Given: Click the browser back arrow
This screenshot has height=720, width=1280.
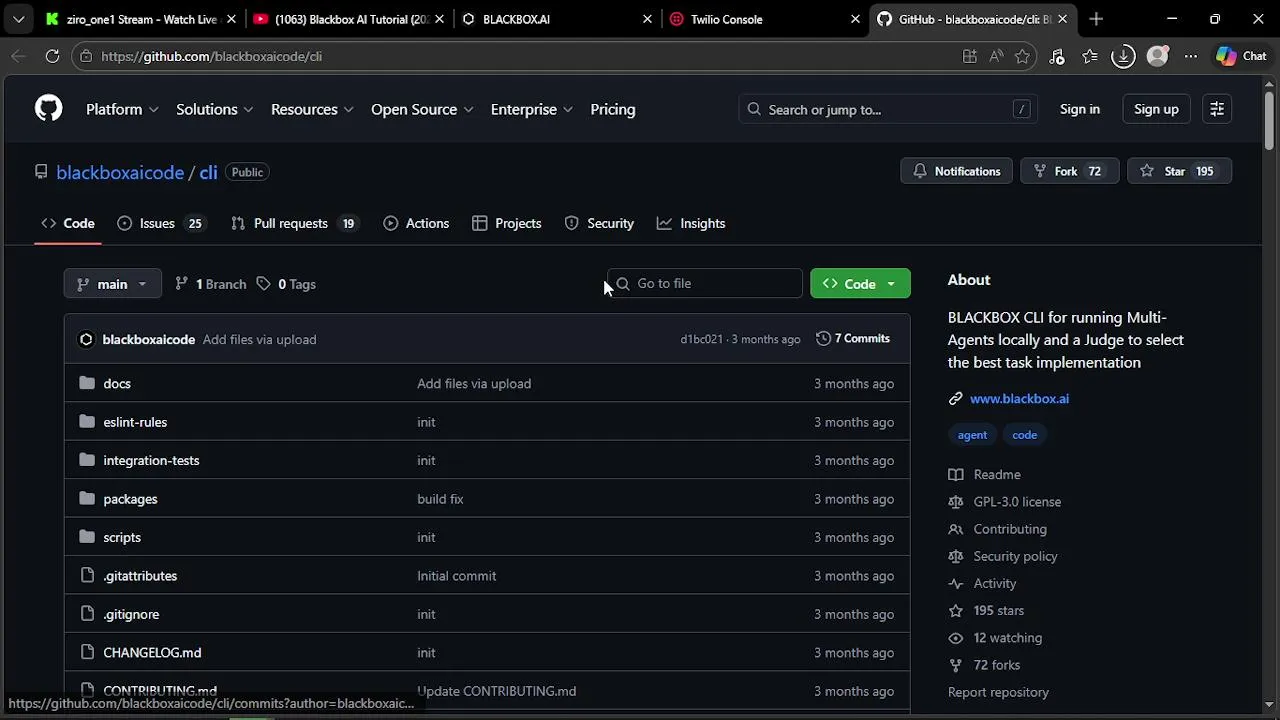Looking at the screenshot, I should tap(18, 57).
